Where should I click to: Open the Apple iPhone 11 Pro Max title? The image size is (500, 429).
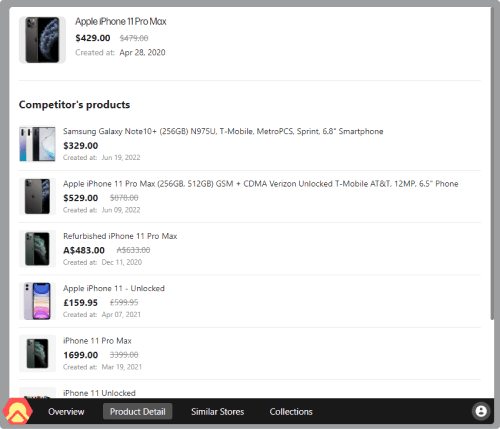(x=121, y=22)
